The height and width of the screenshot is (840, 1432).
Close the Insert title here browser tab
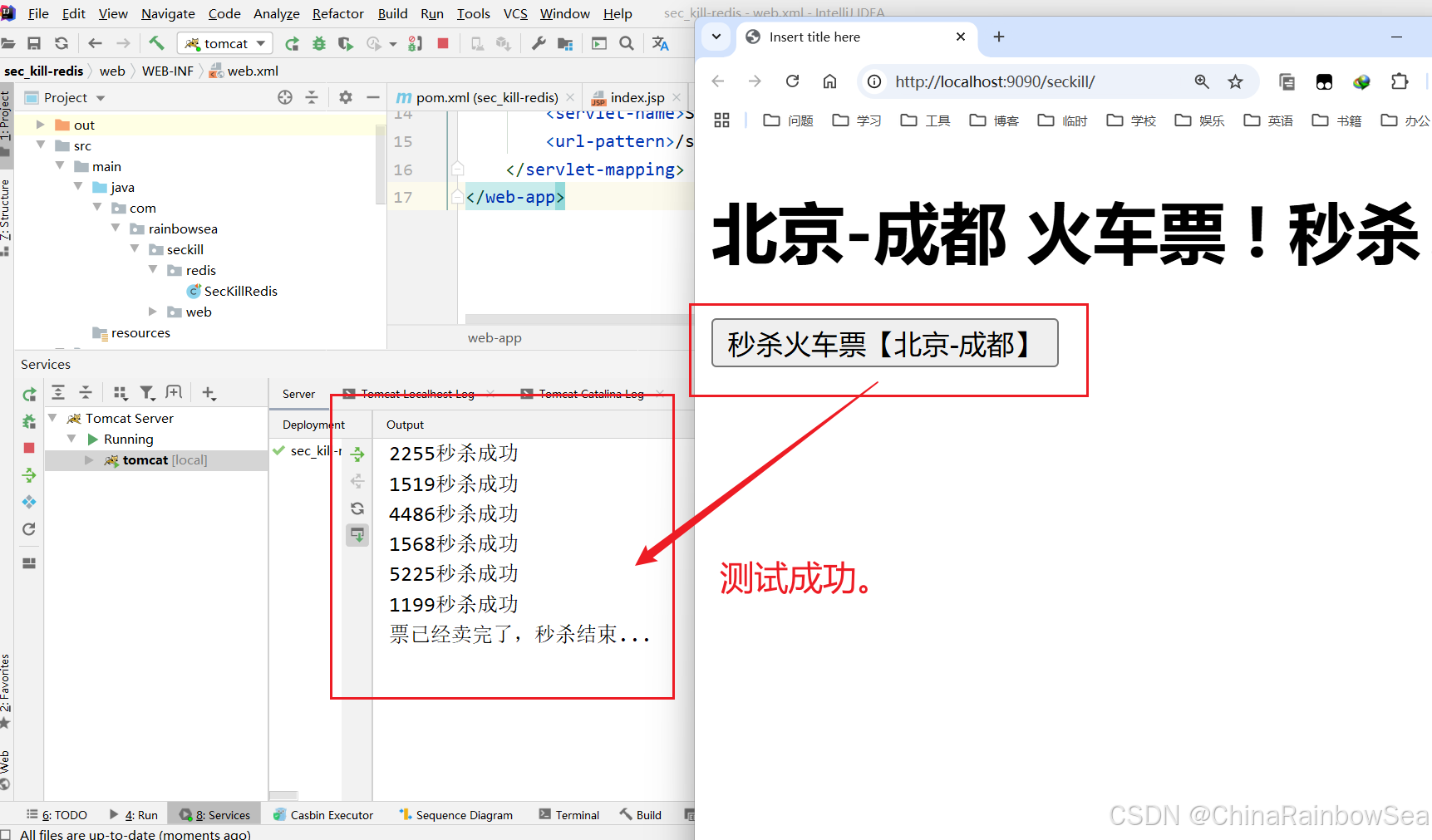(x=961, y=37)
